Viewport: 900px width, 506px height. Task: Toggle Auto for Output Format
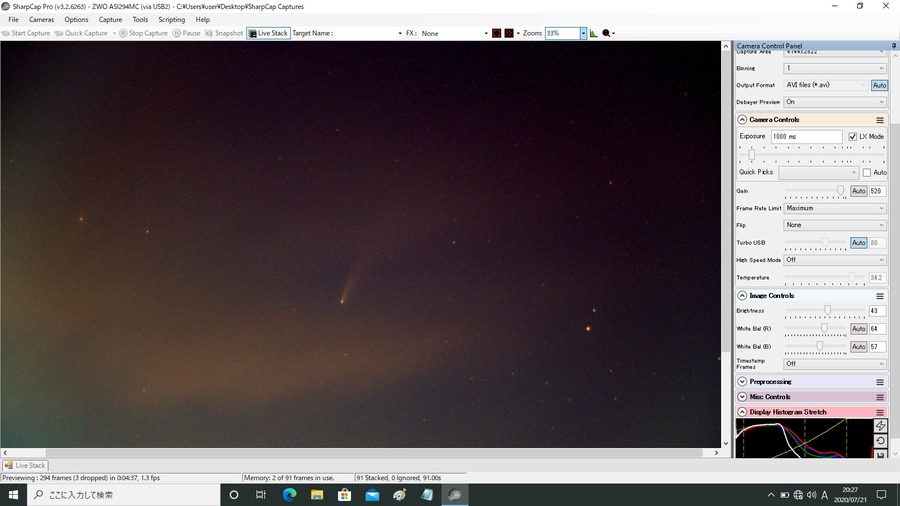879,85
